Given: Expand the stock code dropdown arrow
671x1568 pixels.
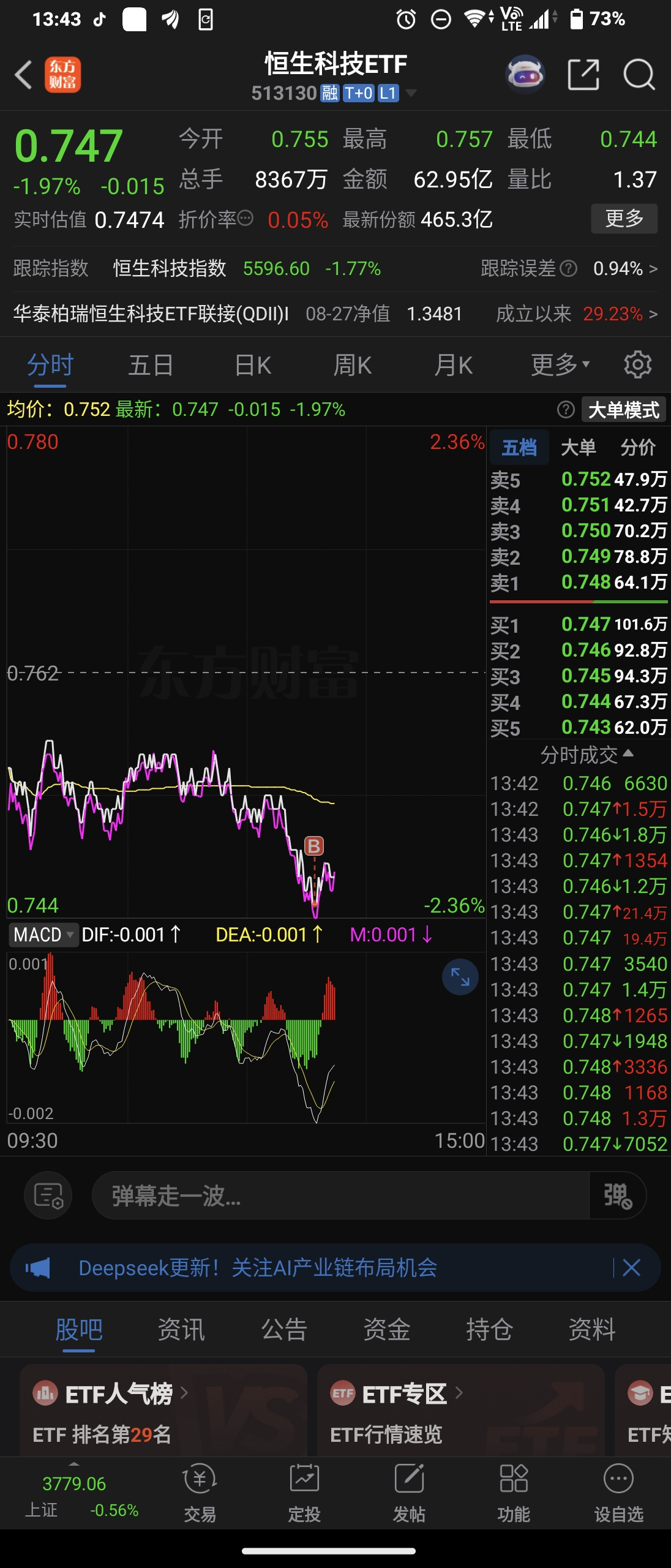Looking at the screenshot, I should [x=411, y=93].
